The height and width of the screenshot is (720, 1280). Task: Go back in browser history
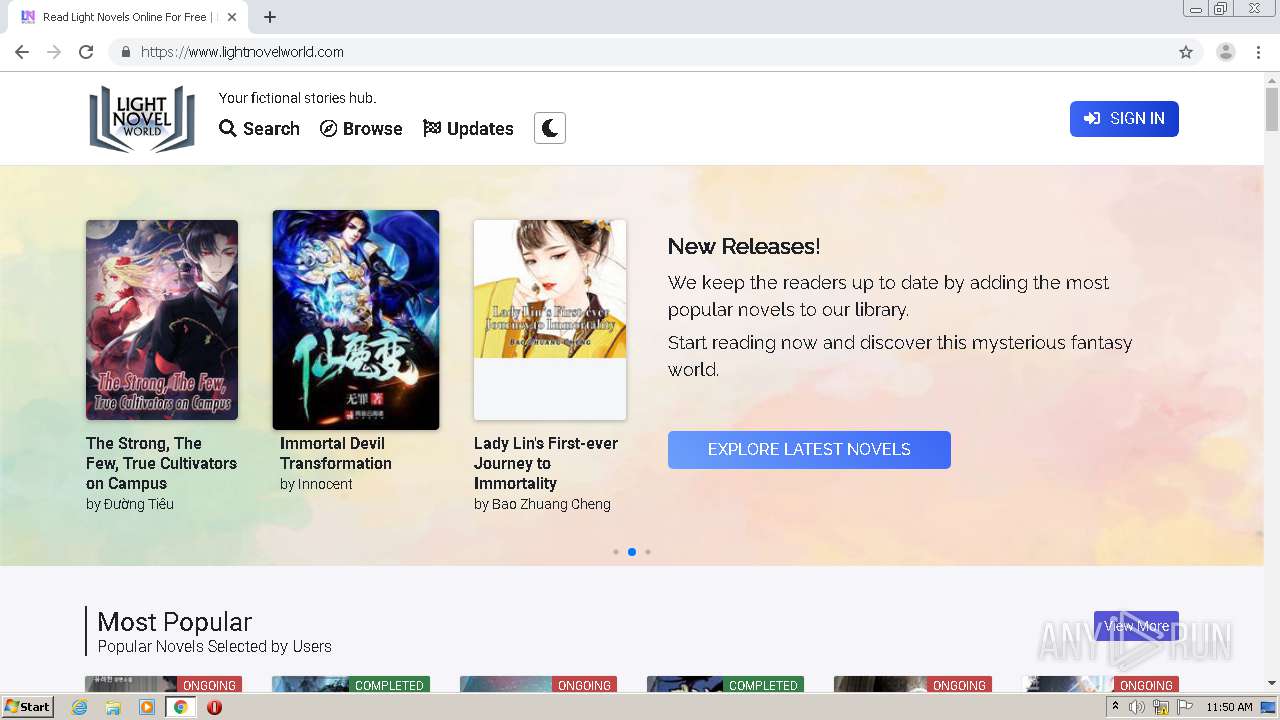coord(22,52)
